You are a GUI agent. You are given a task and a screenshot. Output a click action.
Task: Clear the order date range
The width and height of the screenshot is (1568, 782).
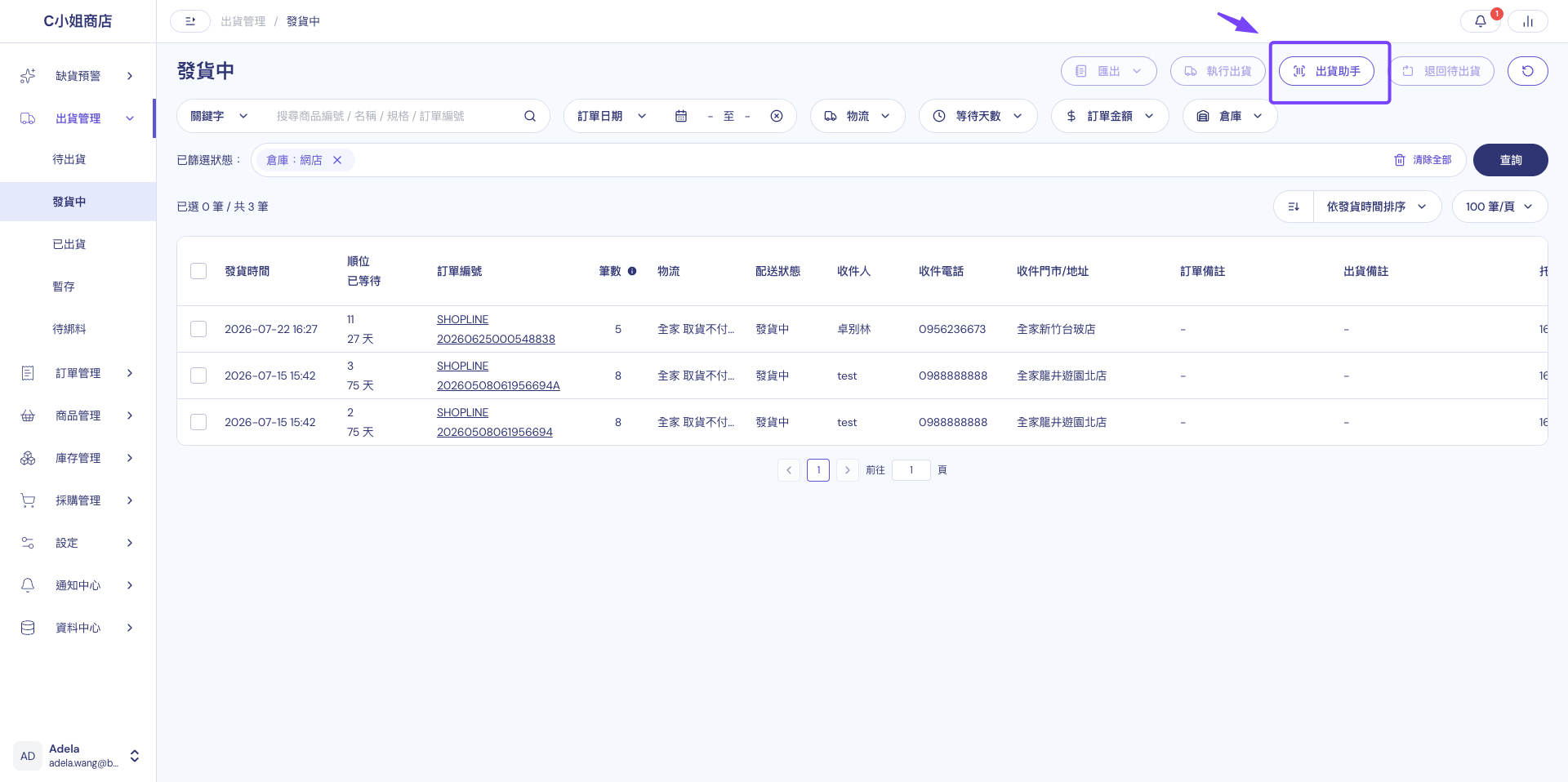(x=777, y=116)
